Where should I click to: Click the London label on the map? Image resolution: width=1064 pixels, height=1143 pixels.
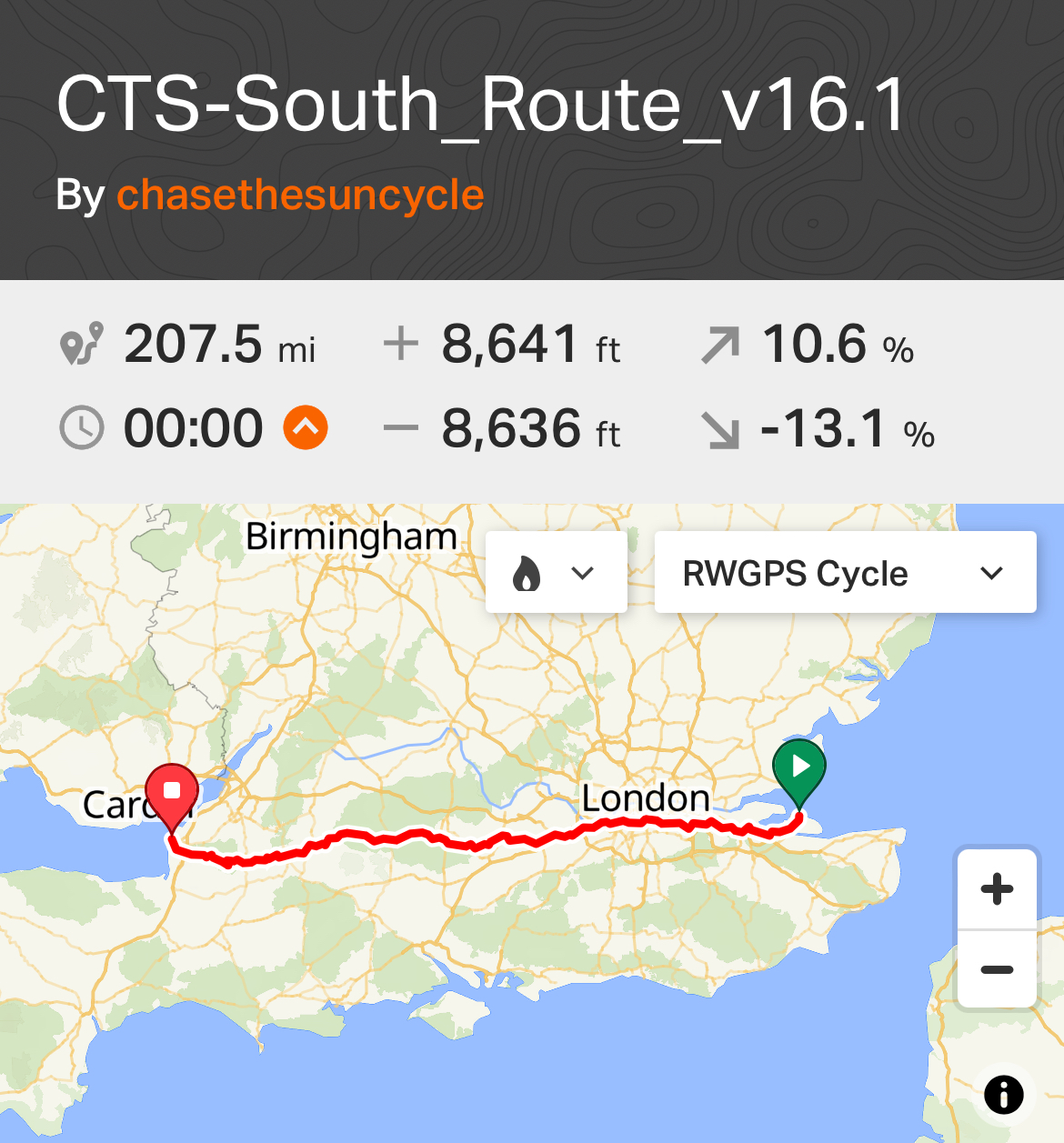click(646, 798)
